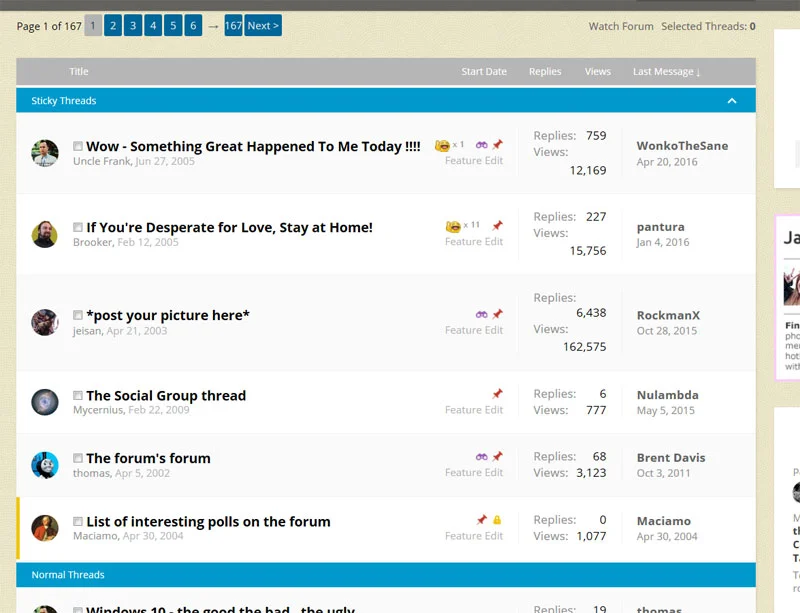Click laughing emoji on Desperate for Love thread
This screenshot has width=800, height=613.
point(453,226)
